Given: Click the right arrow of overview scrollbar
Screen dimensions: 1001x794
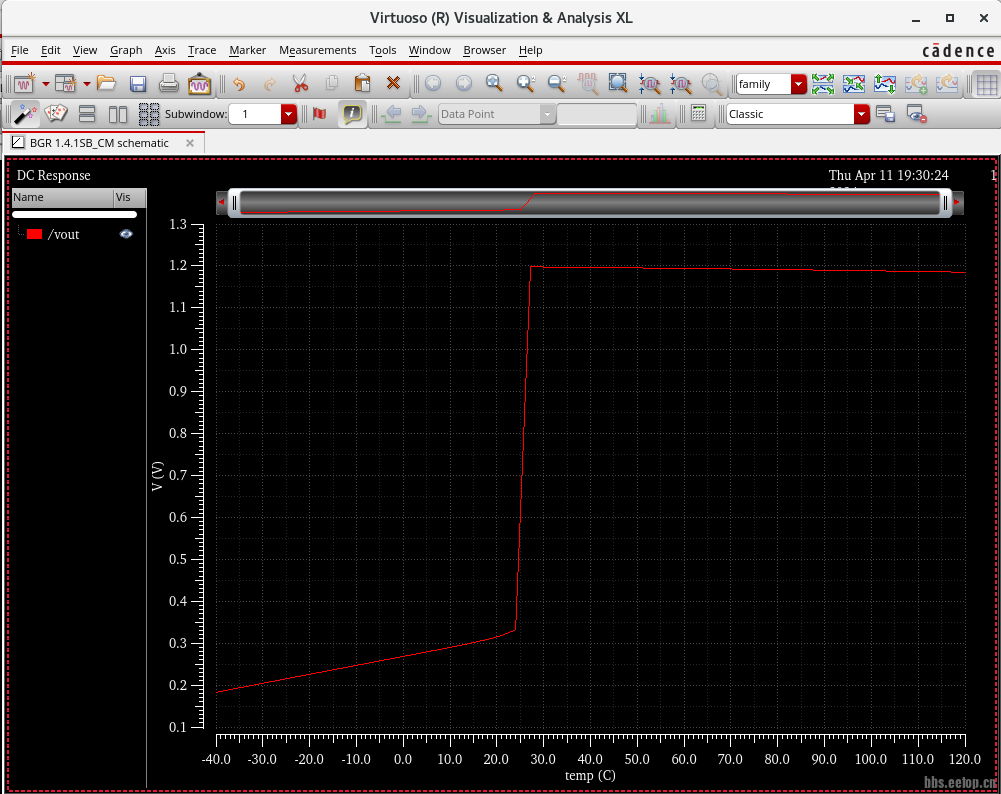Looking at the screenshot, I should [x=957, y=202].
